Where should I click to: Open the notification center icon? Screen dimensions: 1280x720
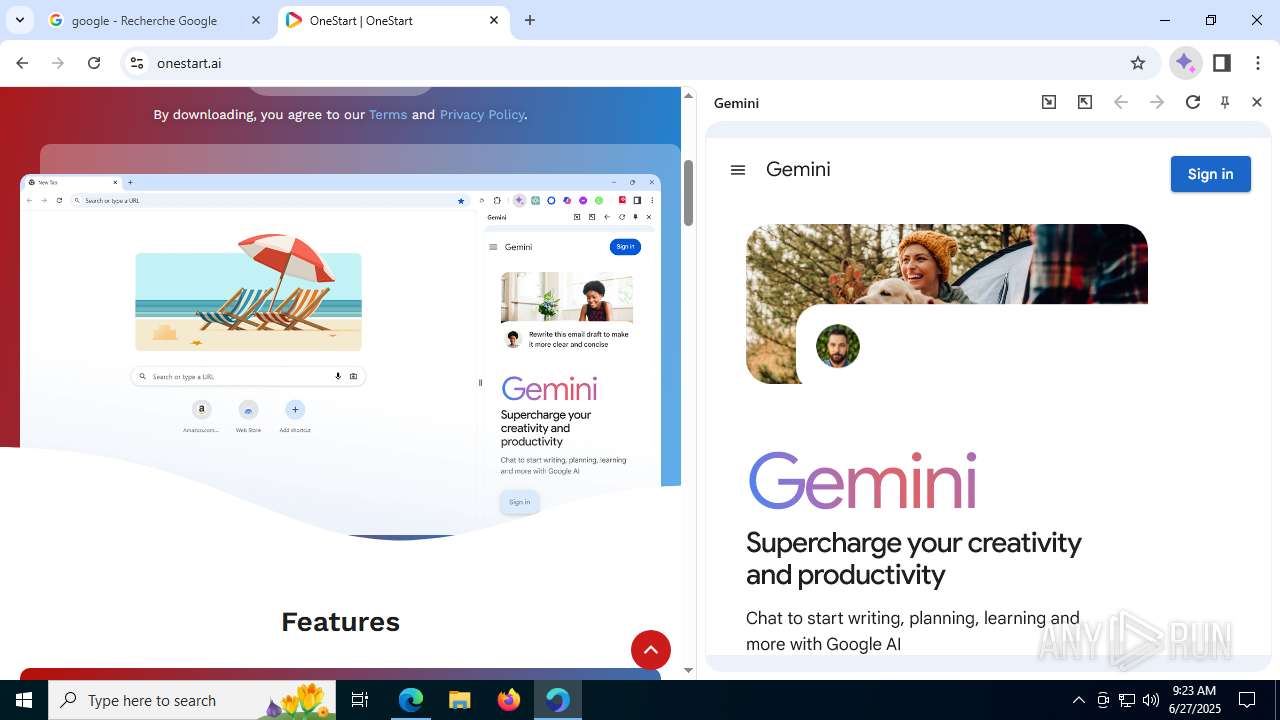pyautogui.click(x=1247, y=700)
